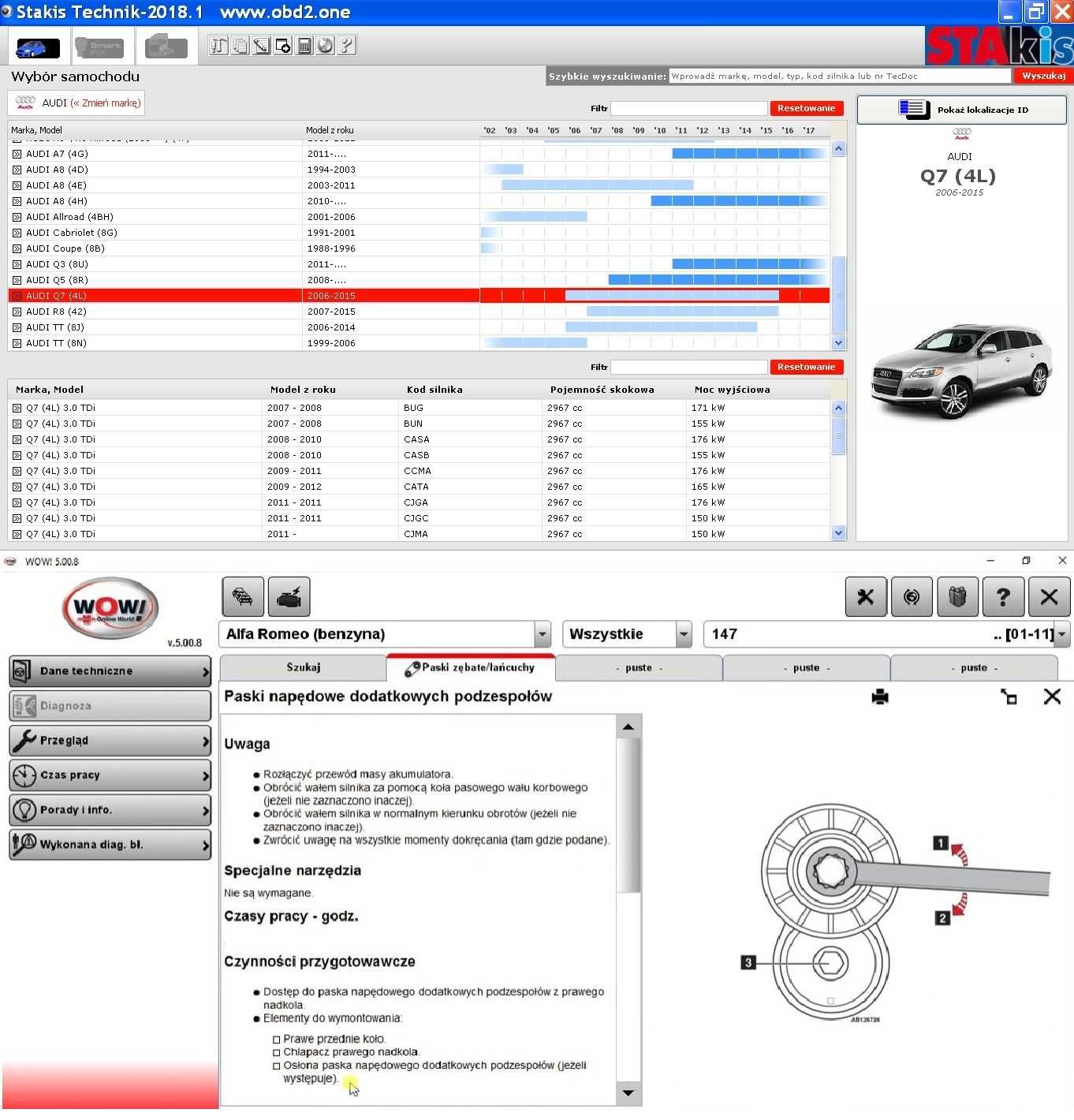Screen dimensions: 1074x1120
Task: Click the model list scrollbar thumb
Action: 838,295
